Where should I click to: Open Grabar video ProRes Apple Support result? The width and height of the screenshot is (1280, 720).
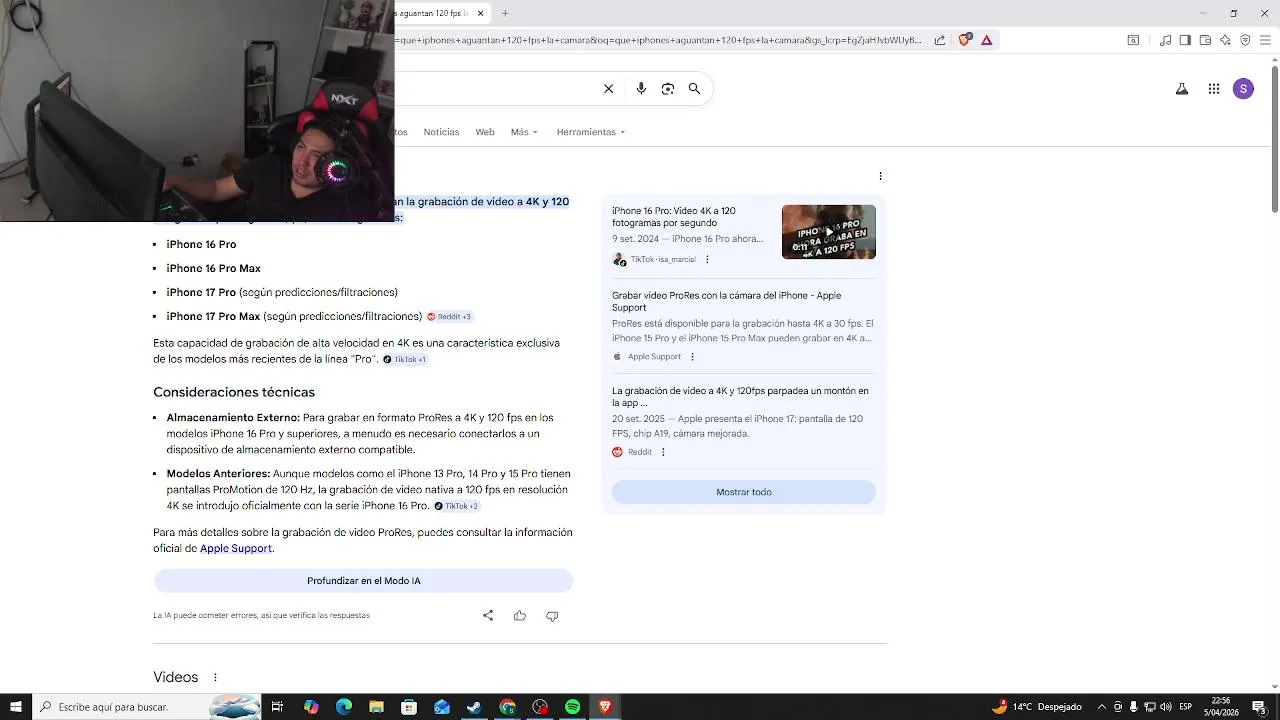click(x=727, y=301)
